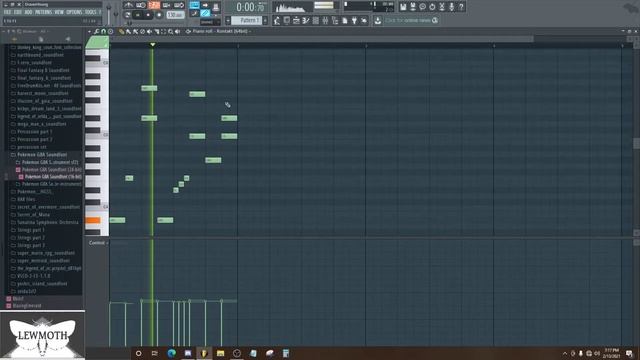Image resolution: width=640 pixels, height=360 pixels.
Task: Expand the Strings part 1 folder
Action: [28, 230]
